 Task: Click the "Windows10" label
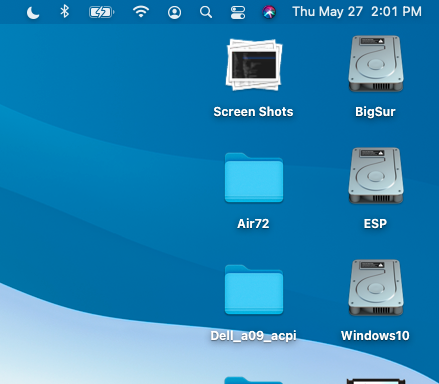375,336
